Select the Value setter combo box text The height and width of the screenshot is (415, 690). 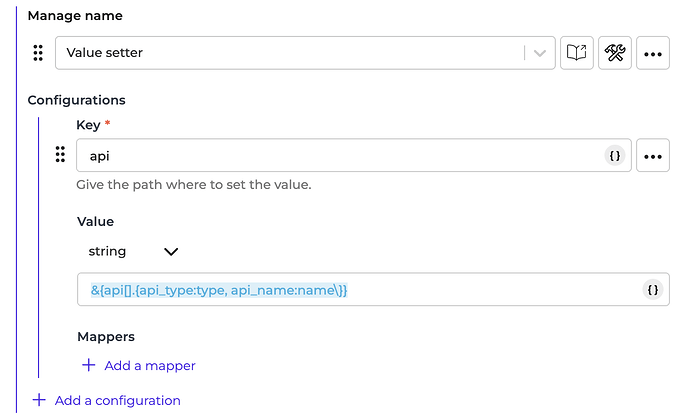click(290, 53)
